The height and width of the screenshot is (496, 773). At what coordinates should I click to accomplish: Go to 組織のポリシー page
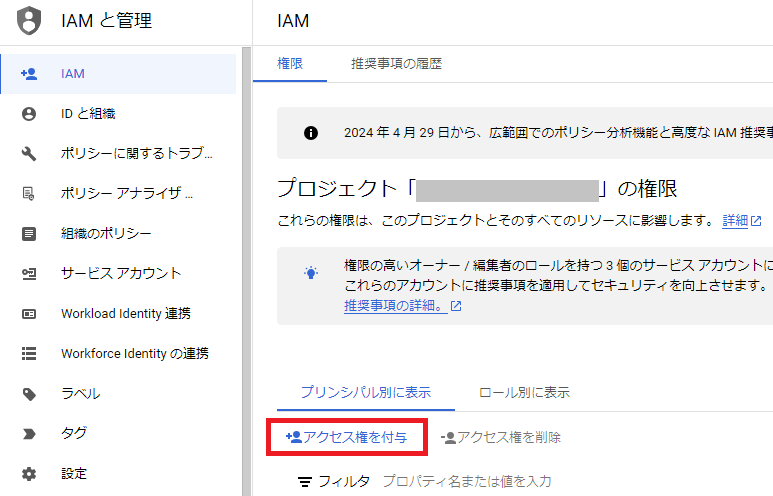[x=118, y=234]
